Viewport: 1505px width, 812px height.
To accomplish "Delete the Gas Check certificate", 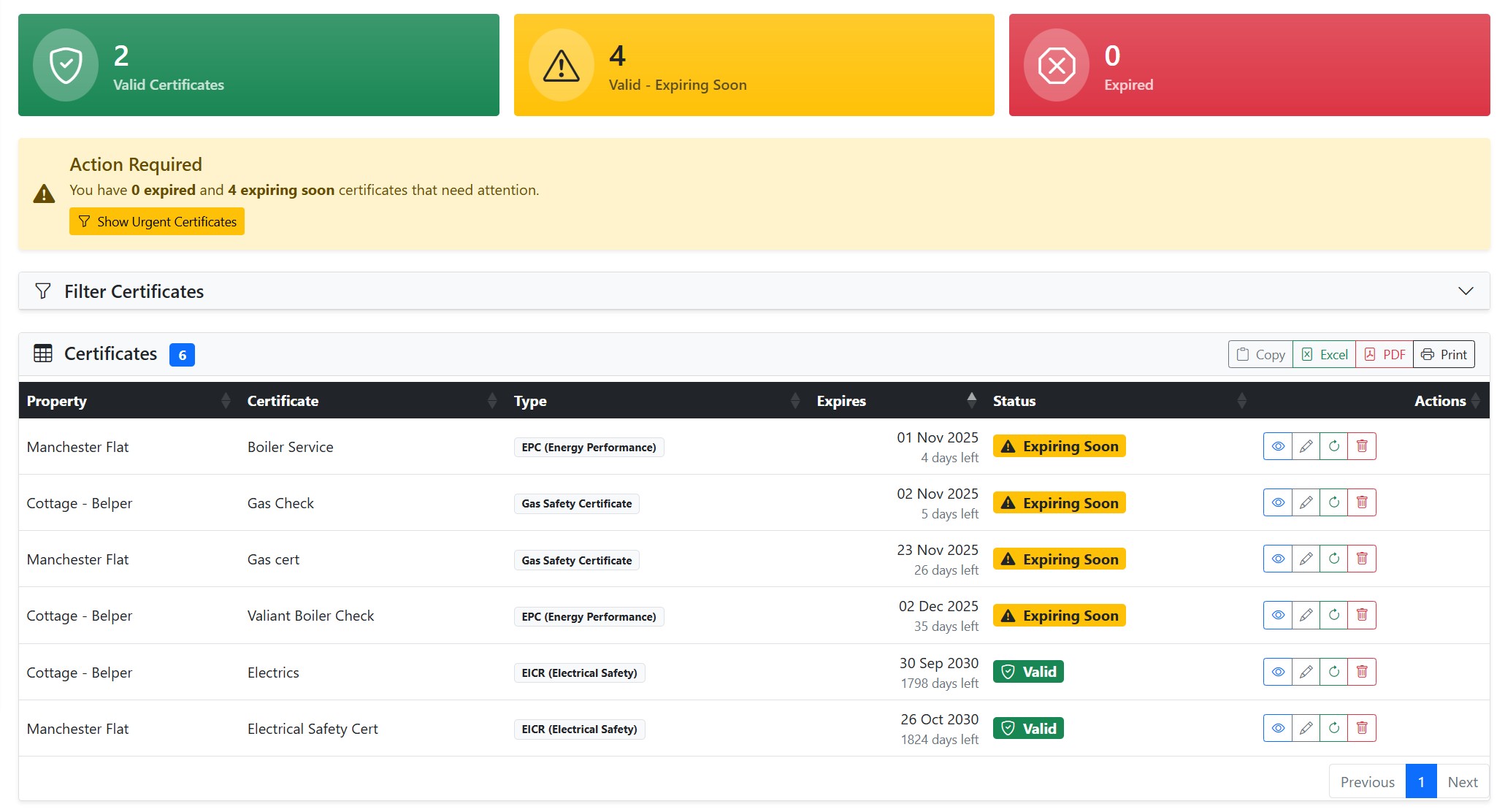I will (1362, 502).
